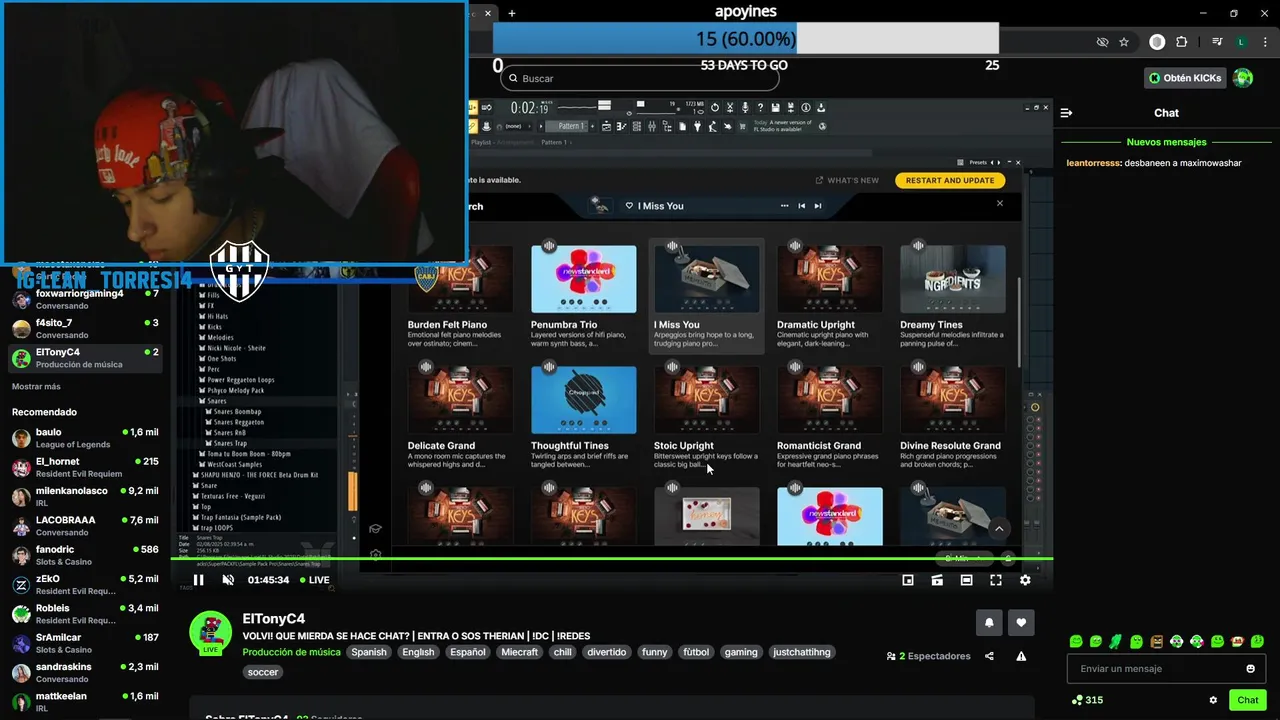Open the Dramatic Upright pack thumbnail

point(830,279)
